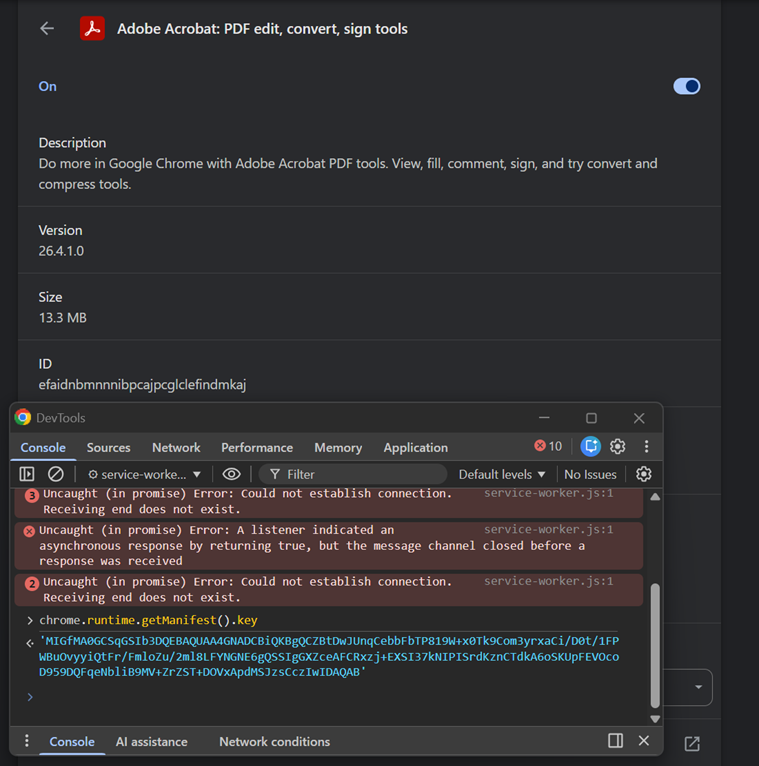Click the extension title Adobe Acrobat heading
The height and width of the screenshot is (766, 759).
(262, 29)
